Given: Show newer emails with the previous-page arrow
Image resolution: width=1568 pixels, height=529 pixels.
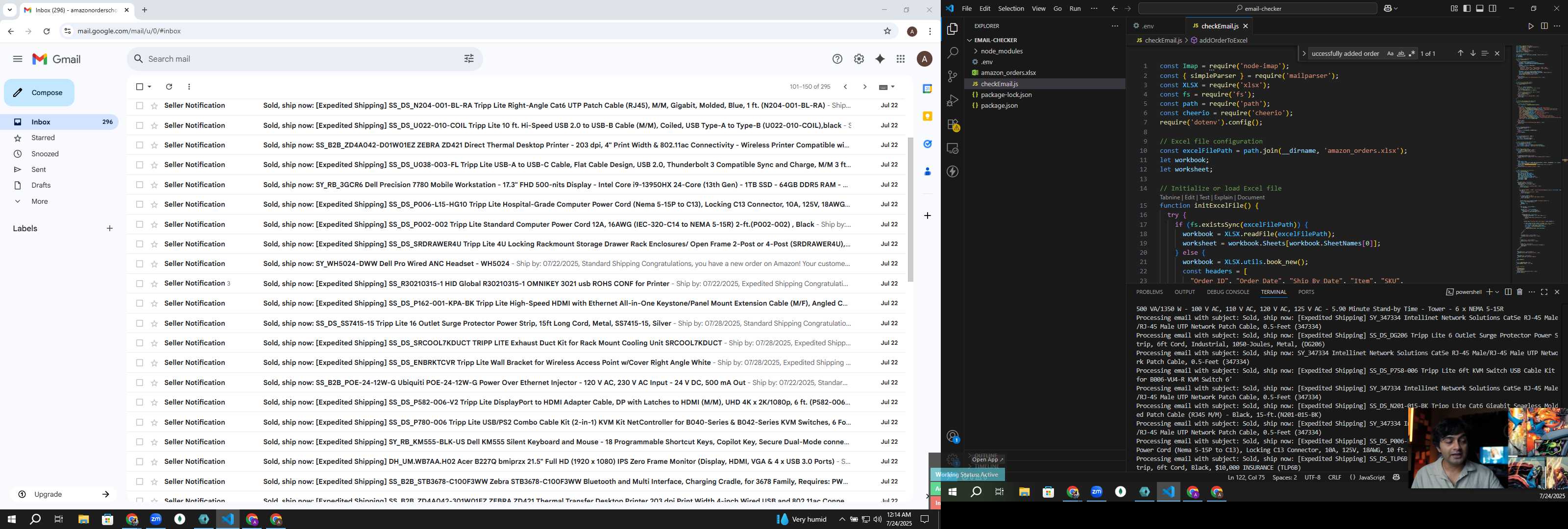Looking at the screenshot, I should pyautogui.click(x=845, y=87).
